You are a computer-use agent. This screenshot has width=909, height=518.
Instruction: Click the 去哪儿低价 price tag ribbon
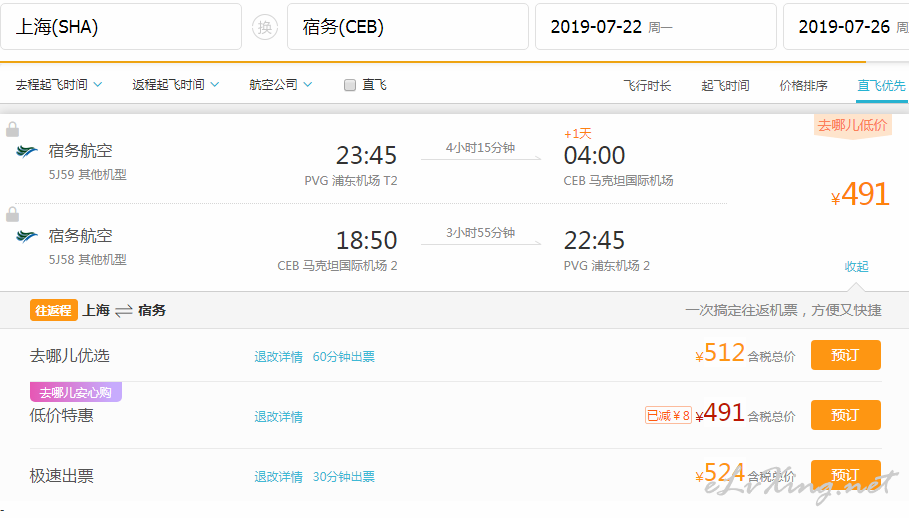pyautogui.click(x=852, y=126)
